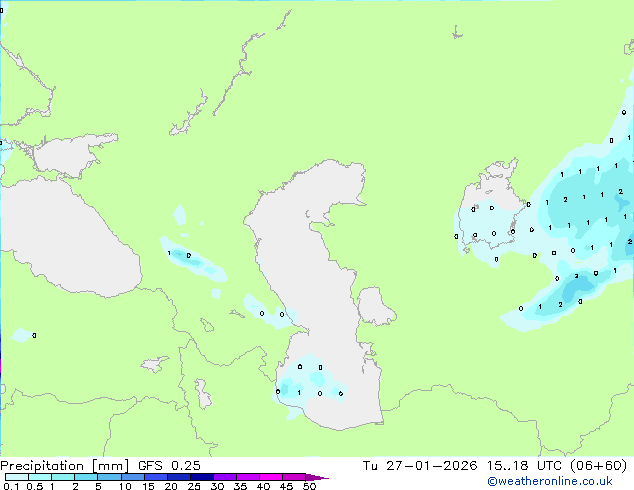This screenshot has width=634, height=490.
Task: Click the "(06+60)" forecast run text
Action: (x=598, y=466)
